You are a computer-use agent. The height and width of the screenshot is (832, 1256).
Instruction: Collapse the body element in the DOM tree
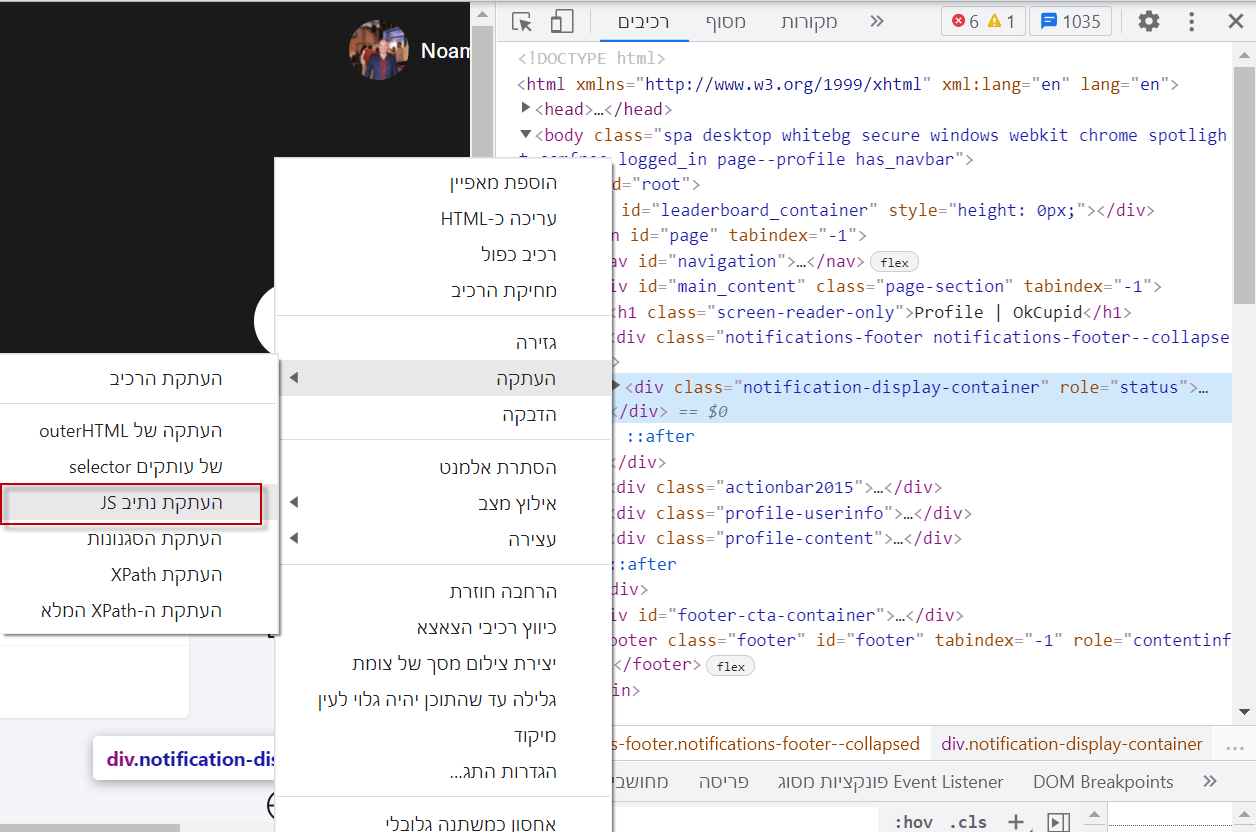[x=525, y=134]
